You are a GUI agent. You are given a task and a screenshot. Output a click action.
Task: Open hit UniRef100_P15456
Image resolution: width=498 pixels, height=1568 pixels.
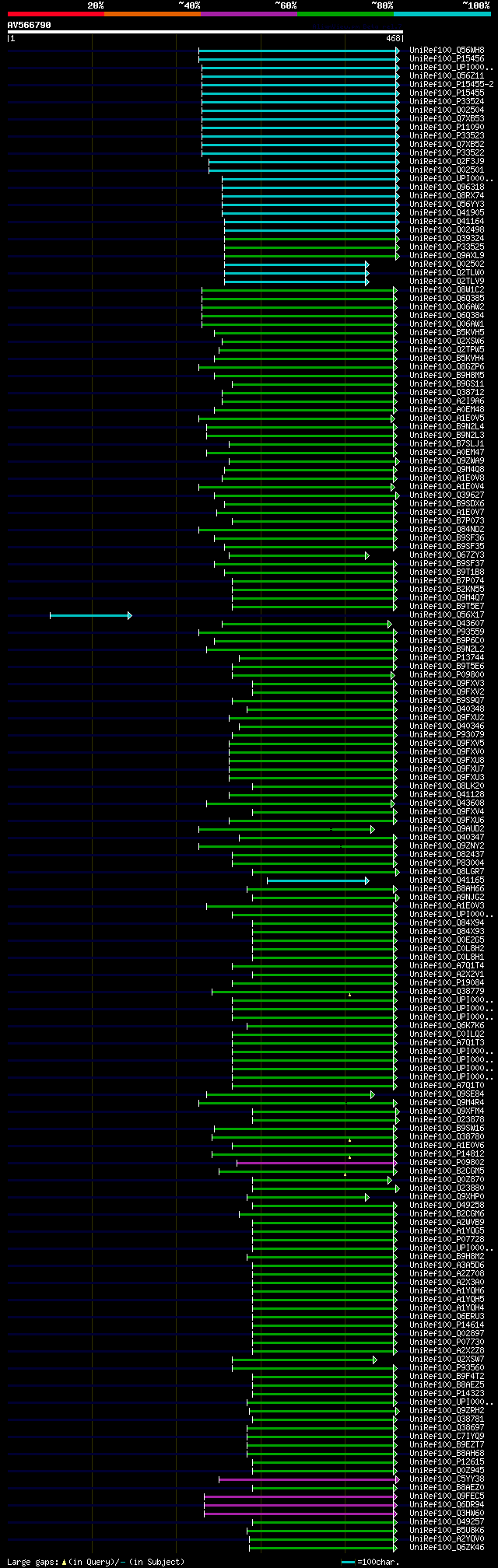pos(447,58)
